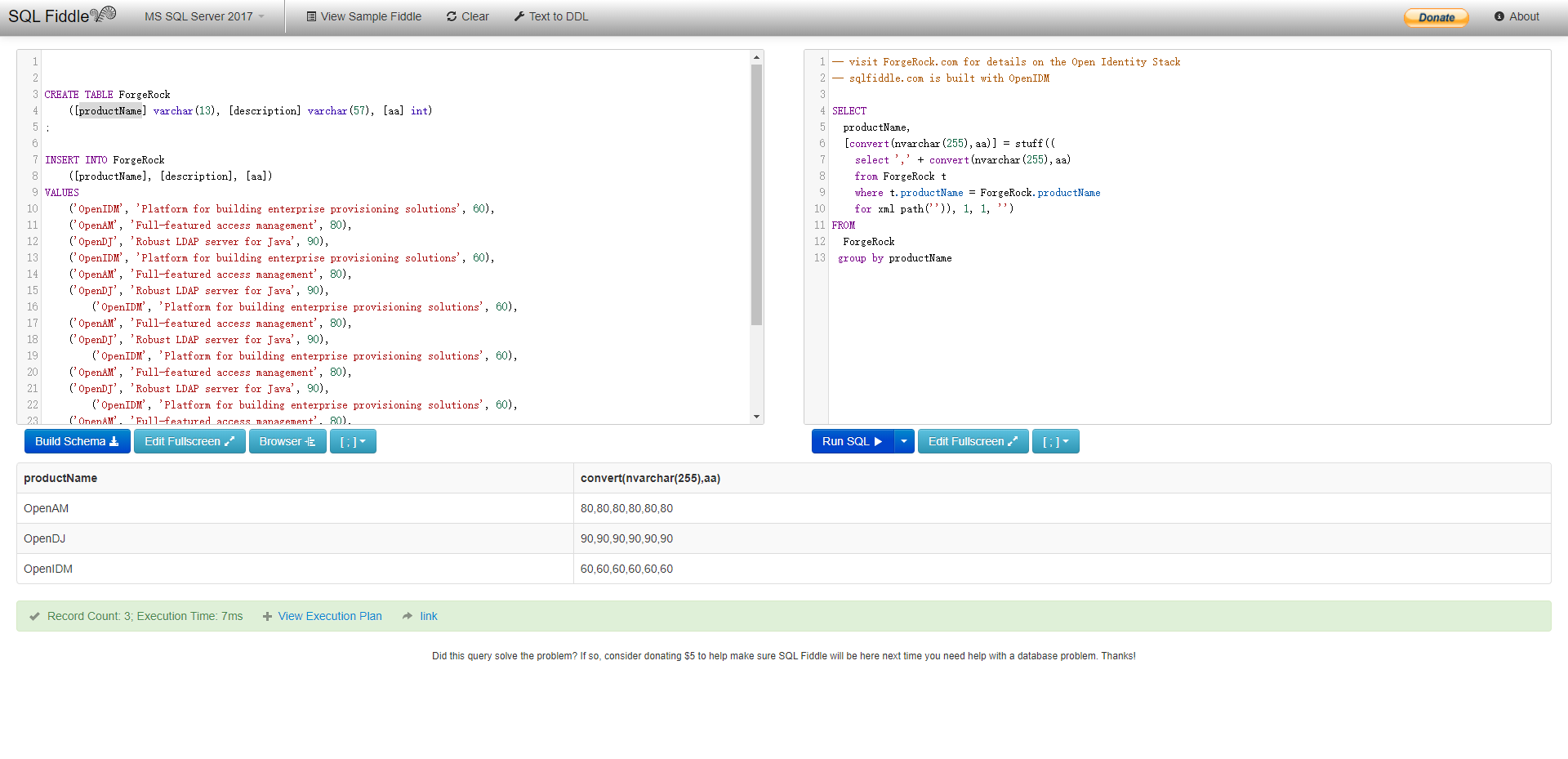The width and height of the screenshot is (1568, 759).
Task: Click the ForgeRock.com comment line
Action: point(1006,62)
